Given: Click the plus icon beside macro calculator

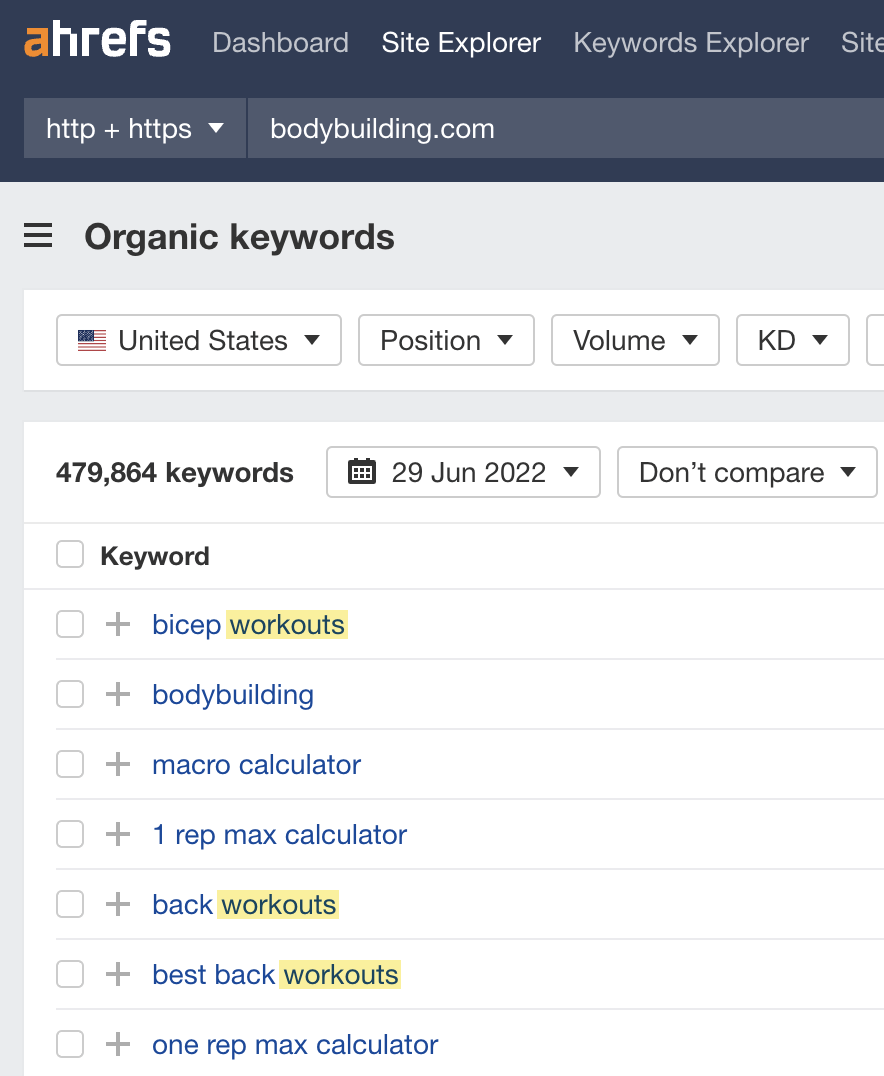Looking at the screenshot, I should pos(117,764).
